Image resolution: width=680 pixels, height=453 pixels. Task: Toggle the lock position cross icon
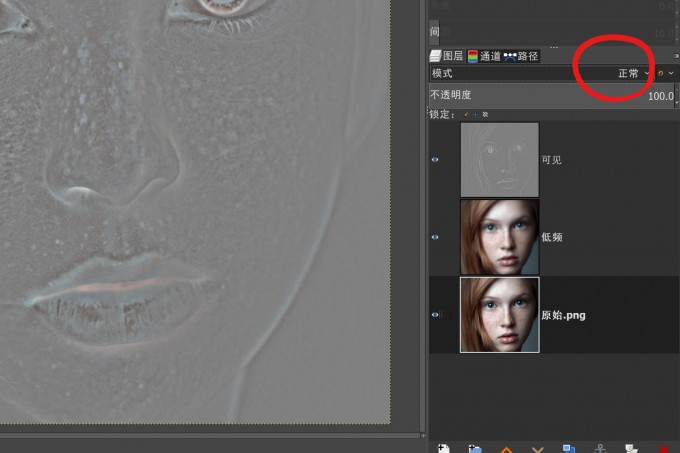[x=475, y=114]
